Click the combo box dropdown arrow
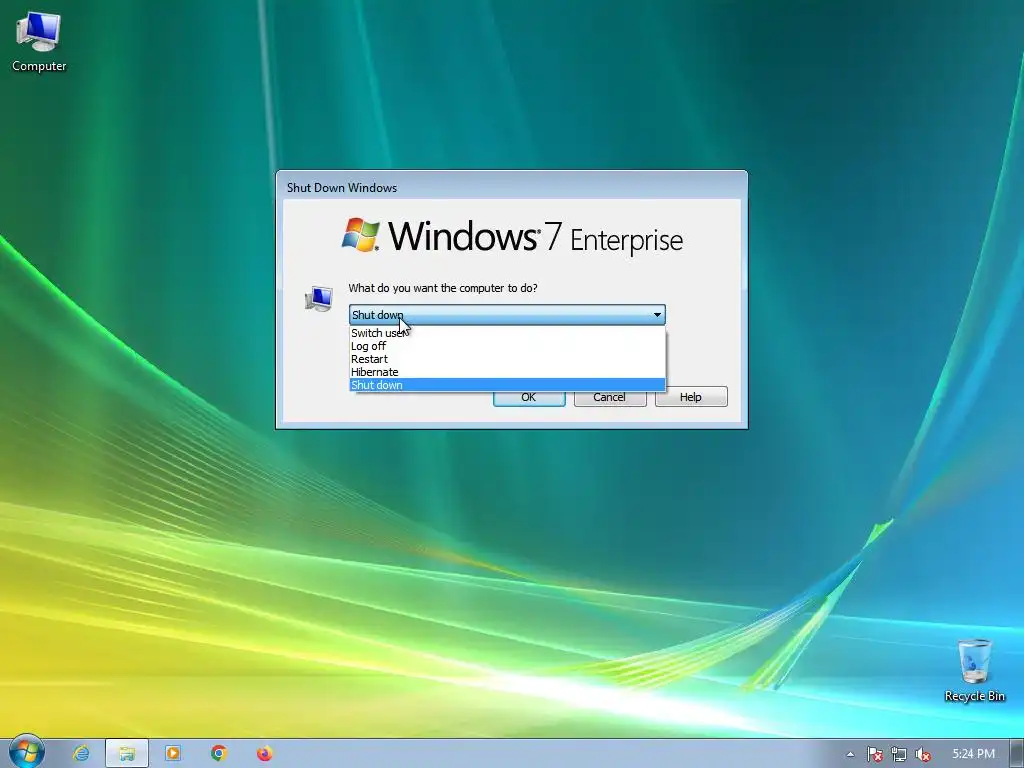Screen dimensions: 1024x768 click(x=657, y=315)
